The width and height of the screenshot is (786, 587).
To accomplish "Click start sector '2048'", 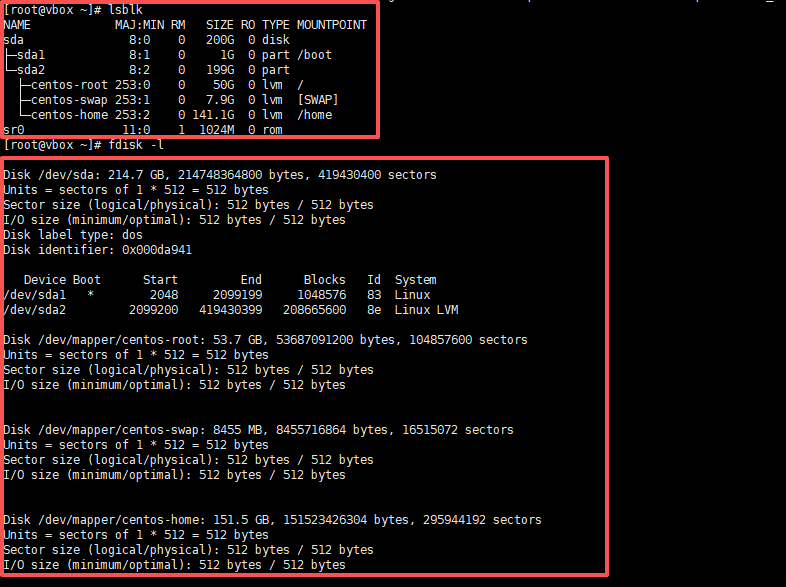I will 164,295.
